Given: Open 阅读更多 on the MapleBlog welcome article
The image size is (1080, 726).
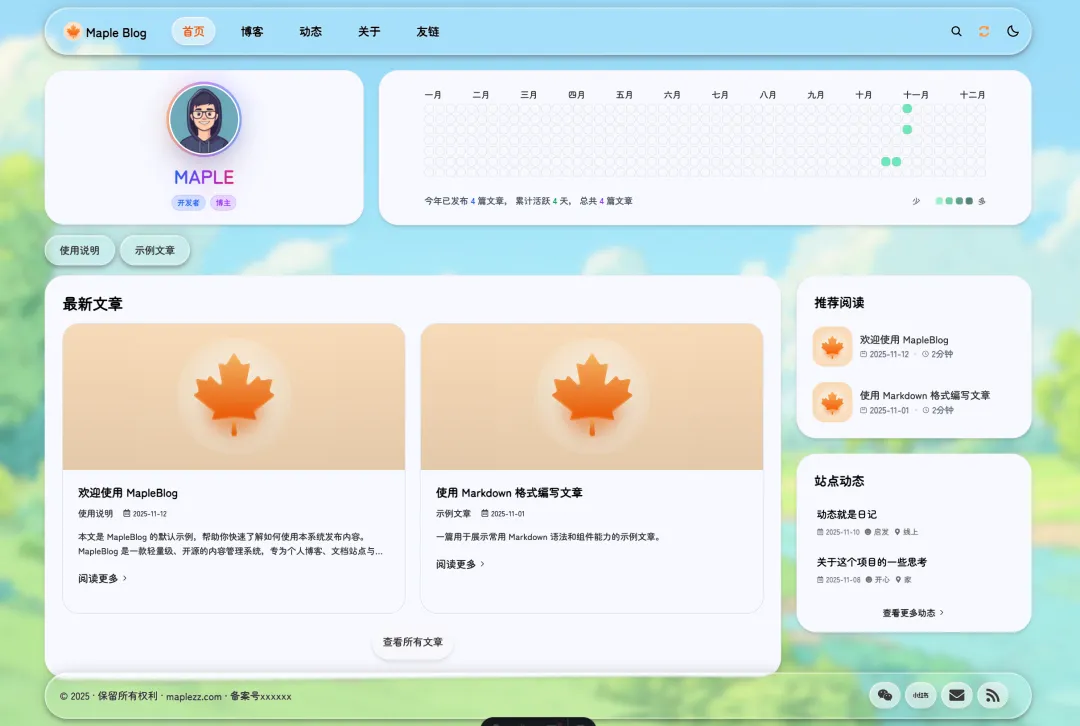Looking at the screenshot, I should [100, 577].
